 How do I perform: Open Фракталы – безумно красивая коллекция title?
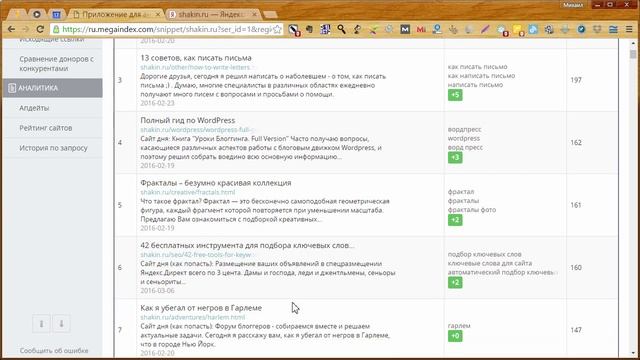pyautogui.click(x=216, y=183)
